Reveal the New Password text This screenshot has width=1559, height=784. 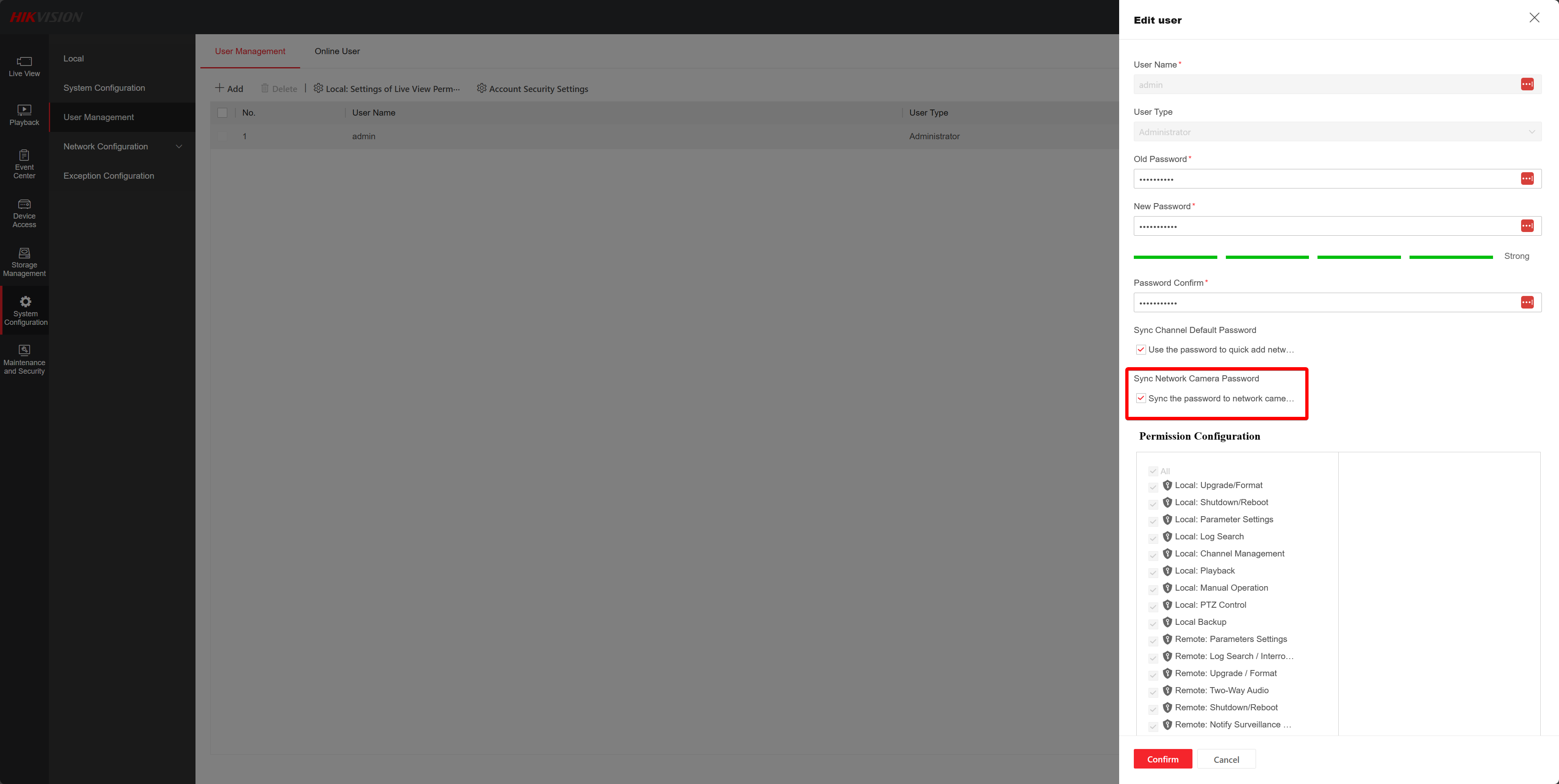click(1528, 226)
